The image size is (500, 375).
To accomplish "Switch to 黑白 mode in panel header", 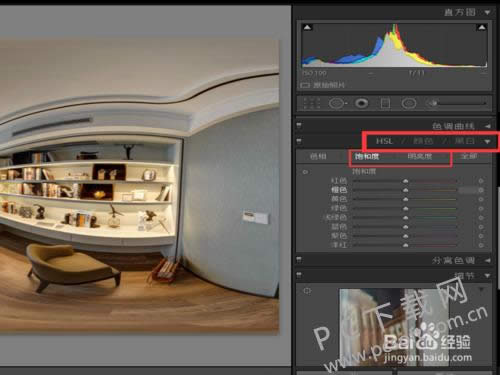I will (x=465, y=141).
